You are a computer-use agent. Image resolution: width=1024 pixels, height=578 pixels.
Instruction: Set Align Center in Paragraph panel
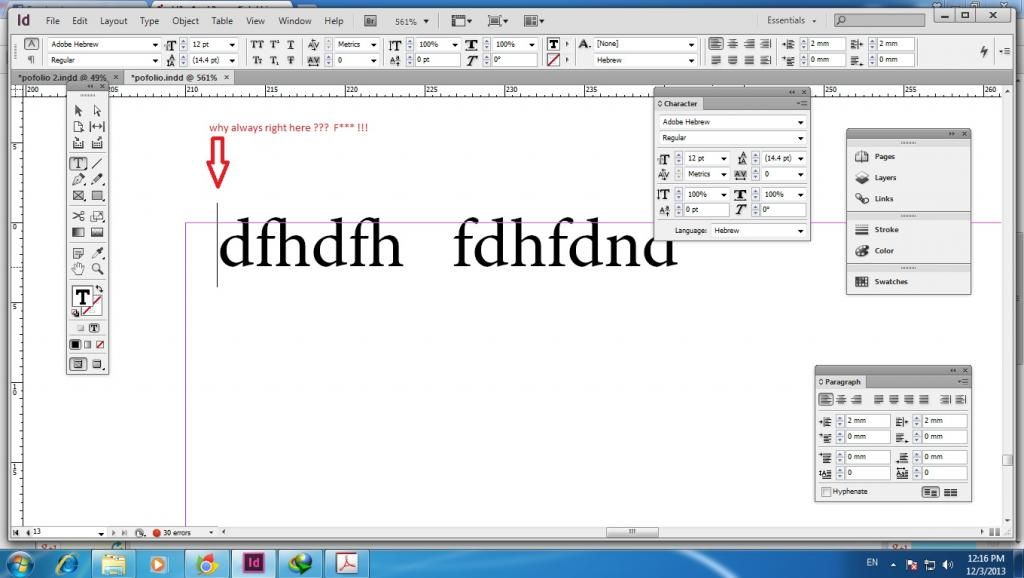pos(841,400)
